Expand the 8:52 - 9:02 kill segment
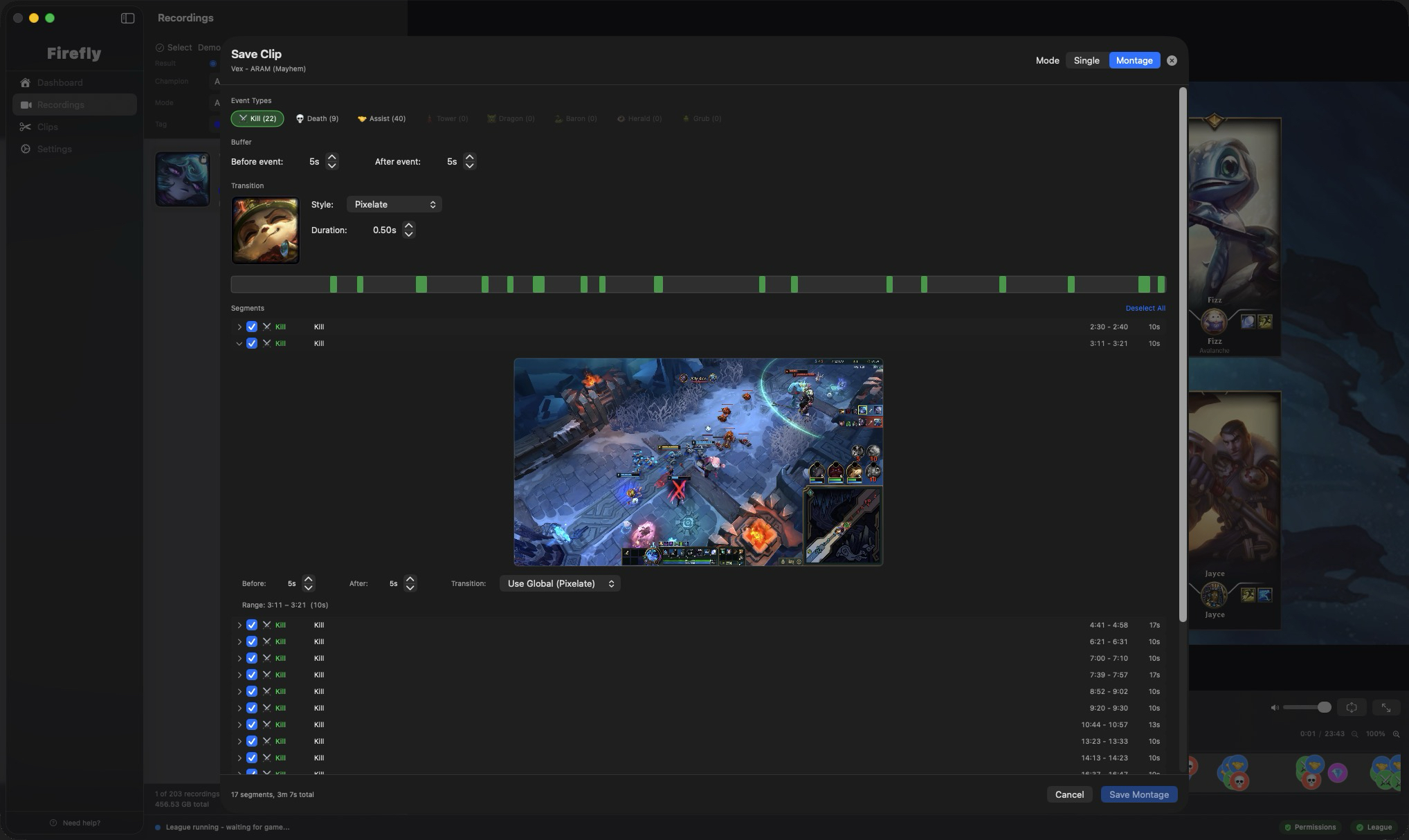The height and width of the screenshot is (840, 1409). click(239, 691)
